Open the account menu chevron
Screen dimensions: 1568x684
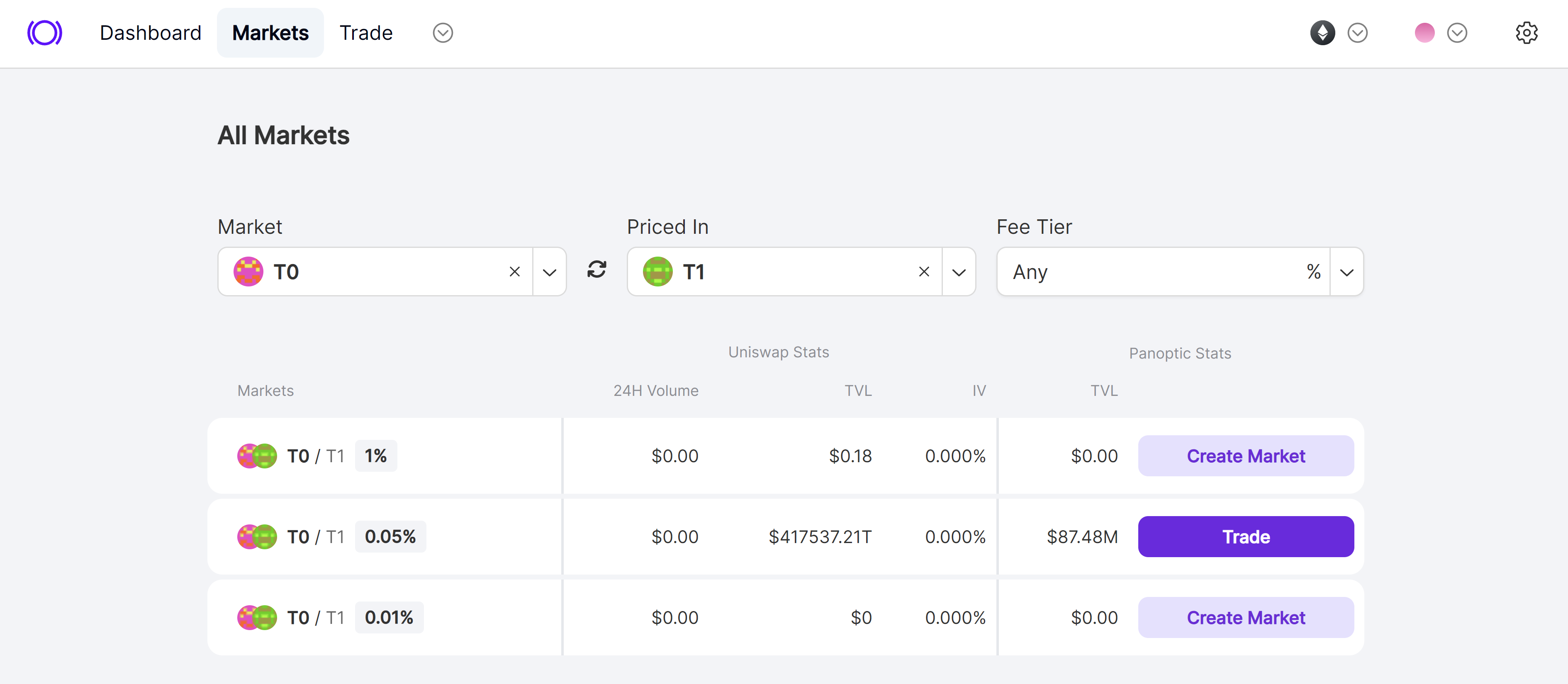[x=1456, y=33]
